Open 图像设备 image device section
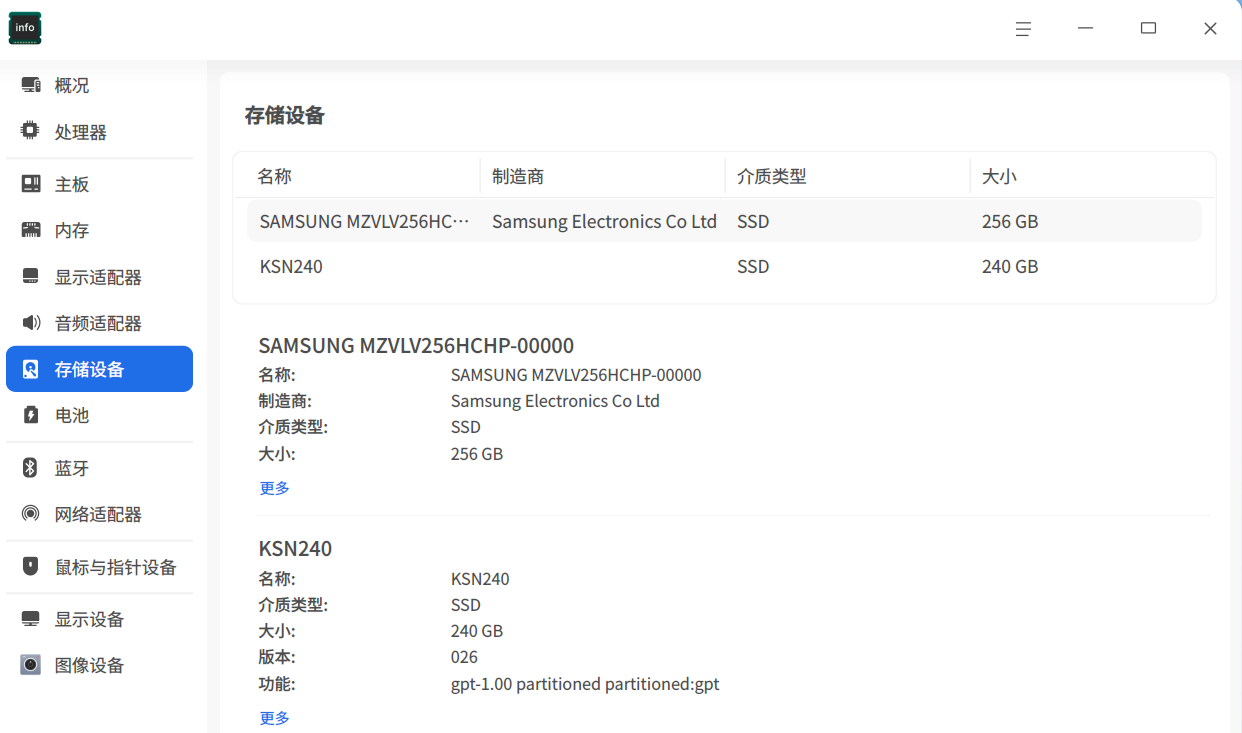The image size is (1242, 733). [x=99, y=665]
